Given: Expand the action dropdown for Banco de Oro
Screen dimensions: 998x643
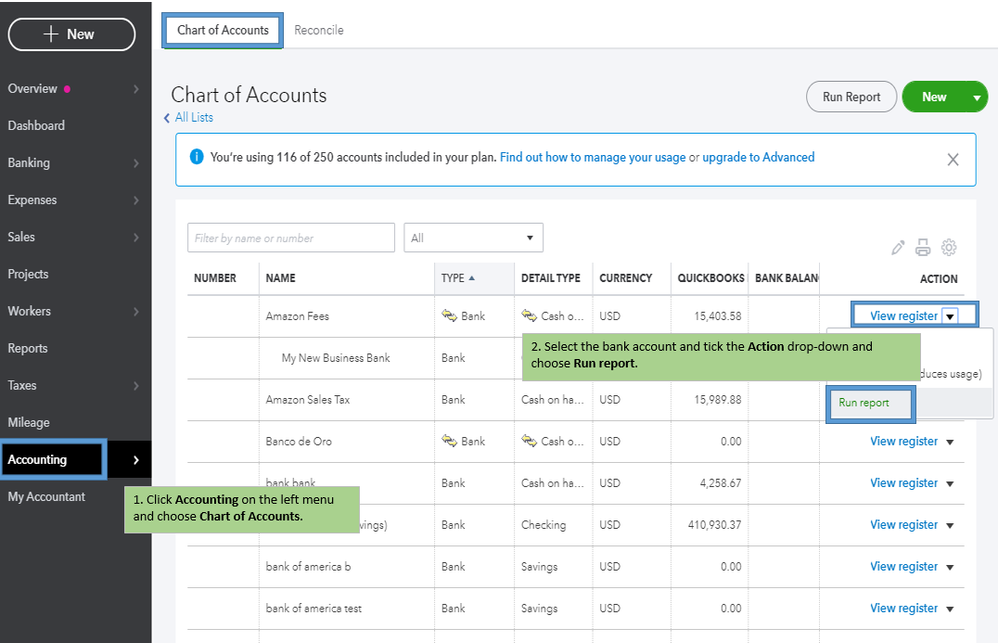Looking at the screenshot, I should 950,442.
